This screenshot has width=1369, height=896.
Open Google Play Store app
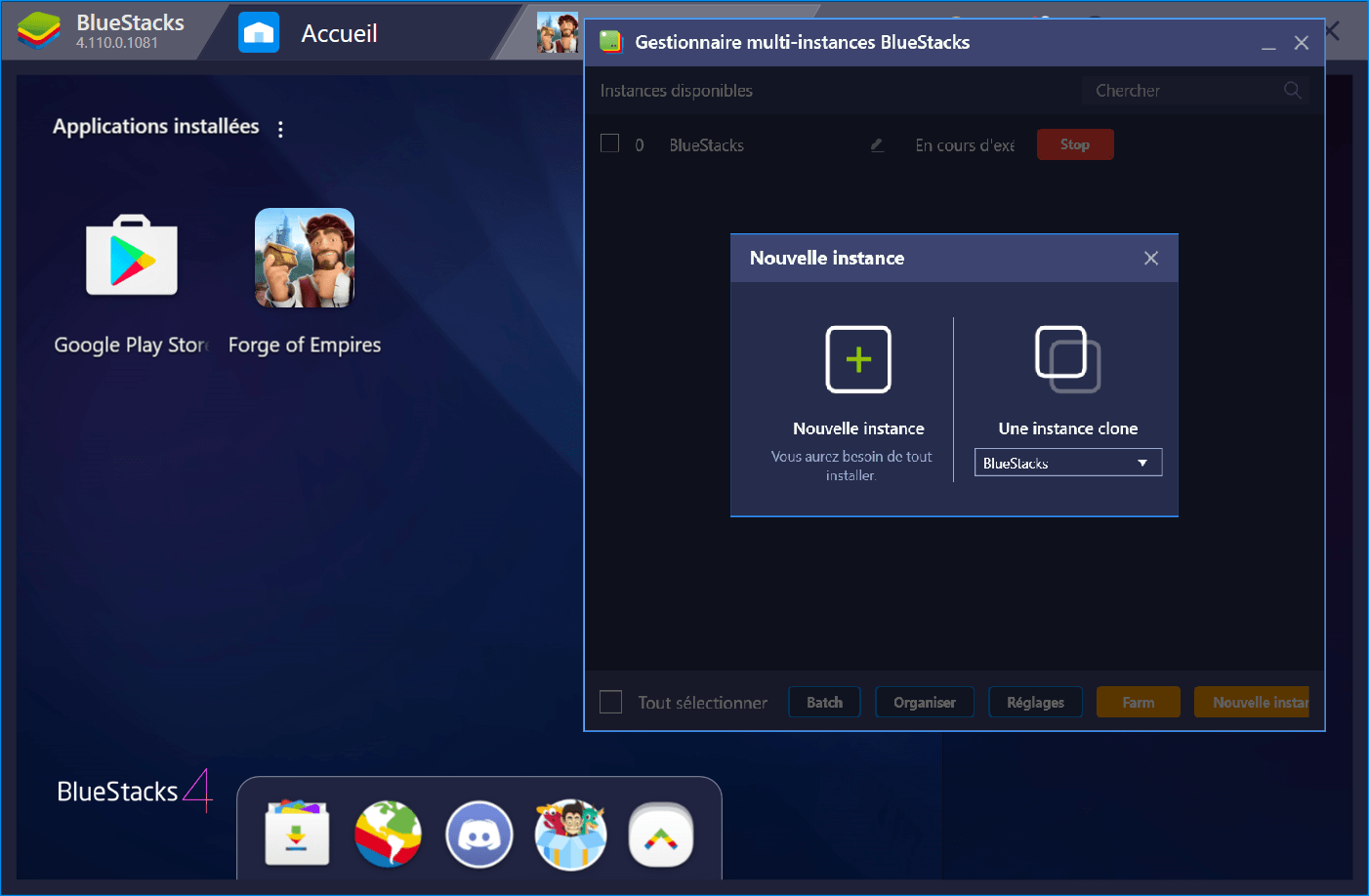tap(132, 255)
